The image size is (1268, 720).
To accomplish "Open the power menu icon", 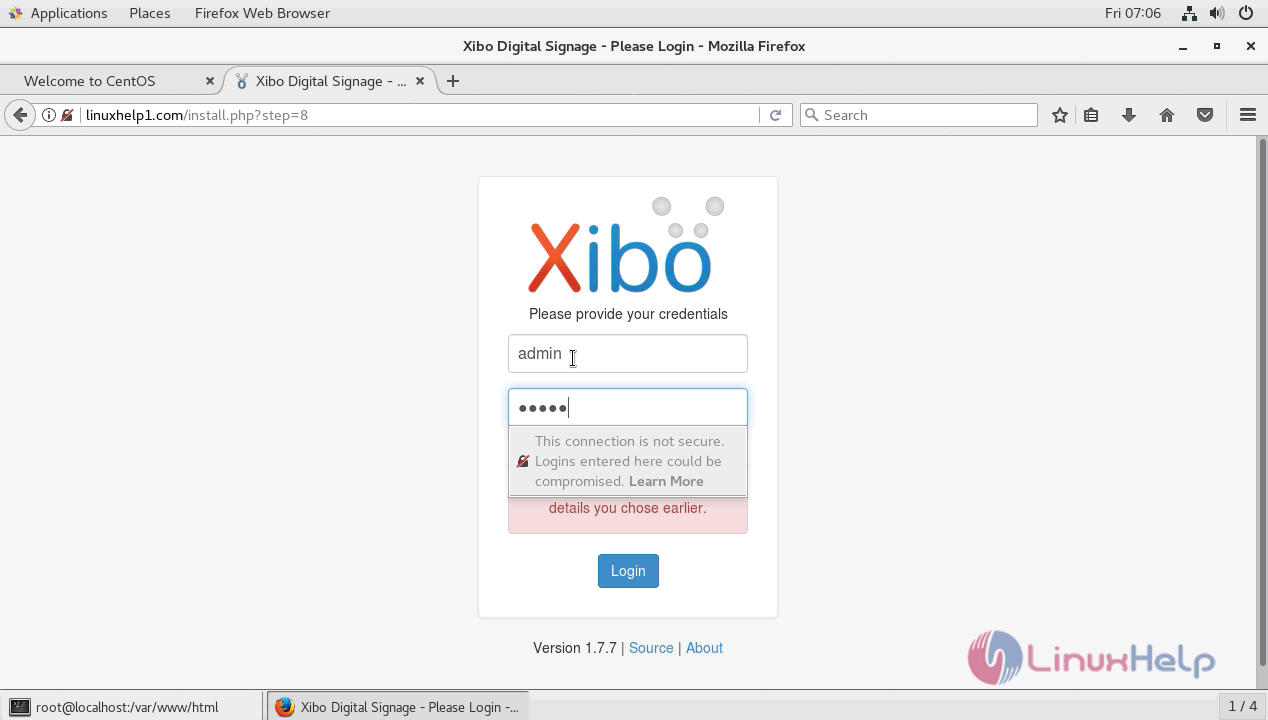I will coord(1246,13).
